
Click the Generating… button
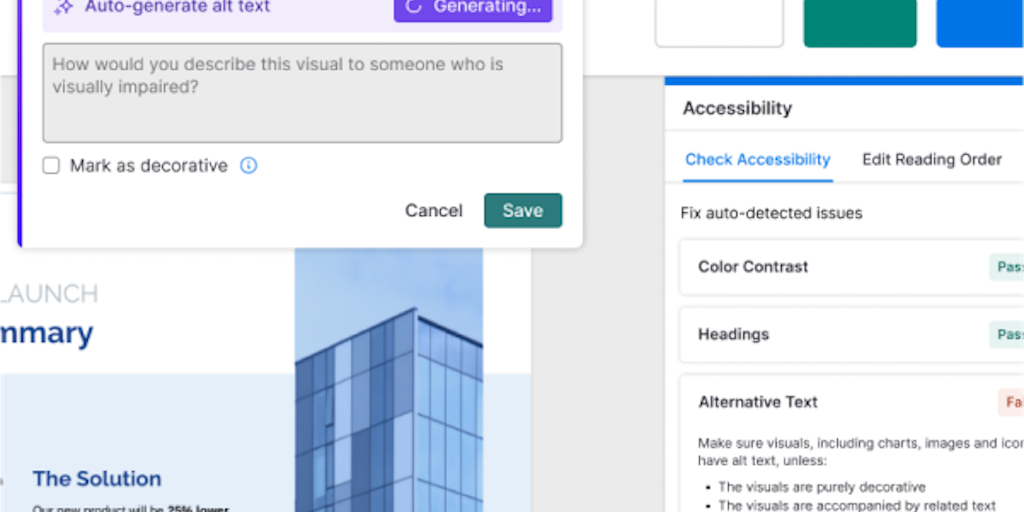473,8
